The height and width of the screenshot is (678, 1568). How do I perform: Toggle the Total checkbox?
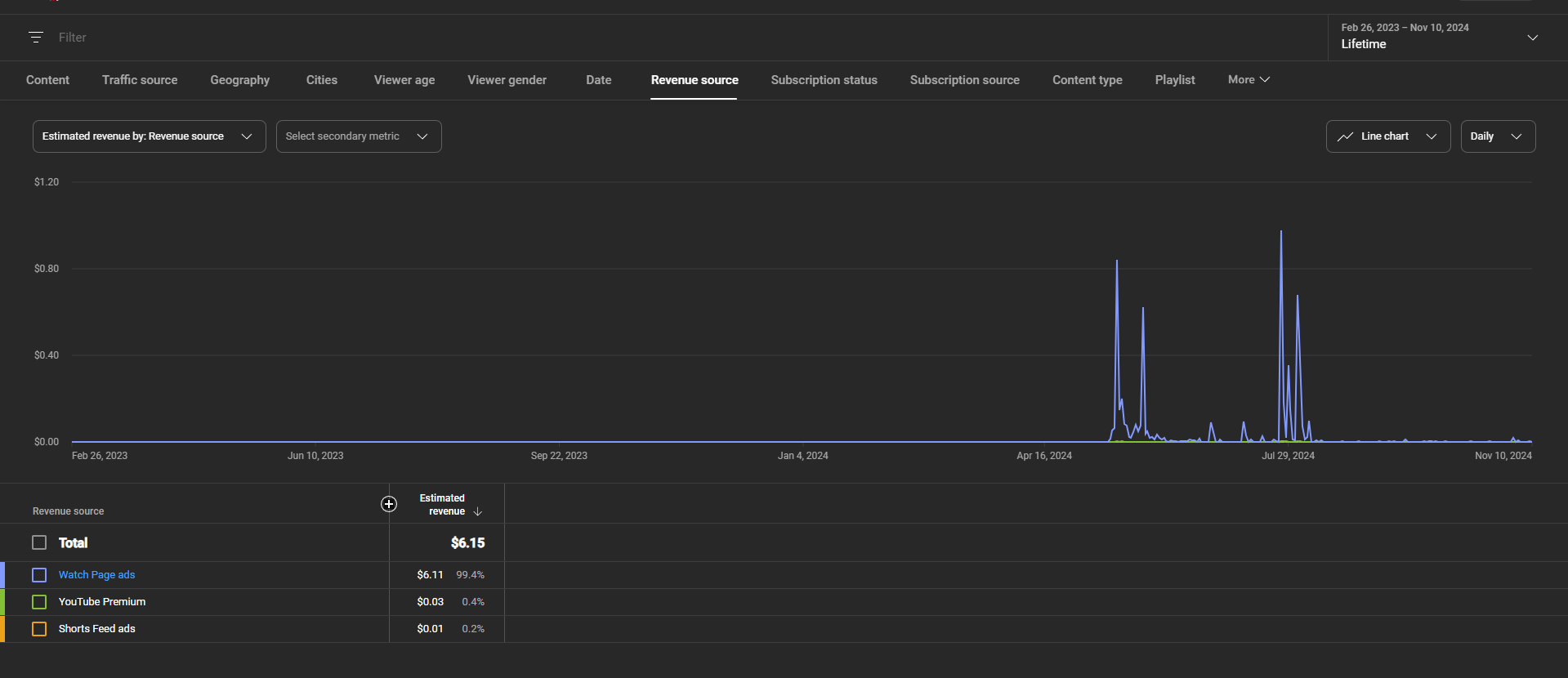click(39, 542)
